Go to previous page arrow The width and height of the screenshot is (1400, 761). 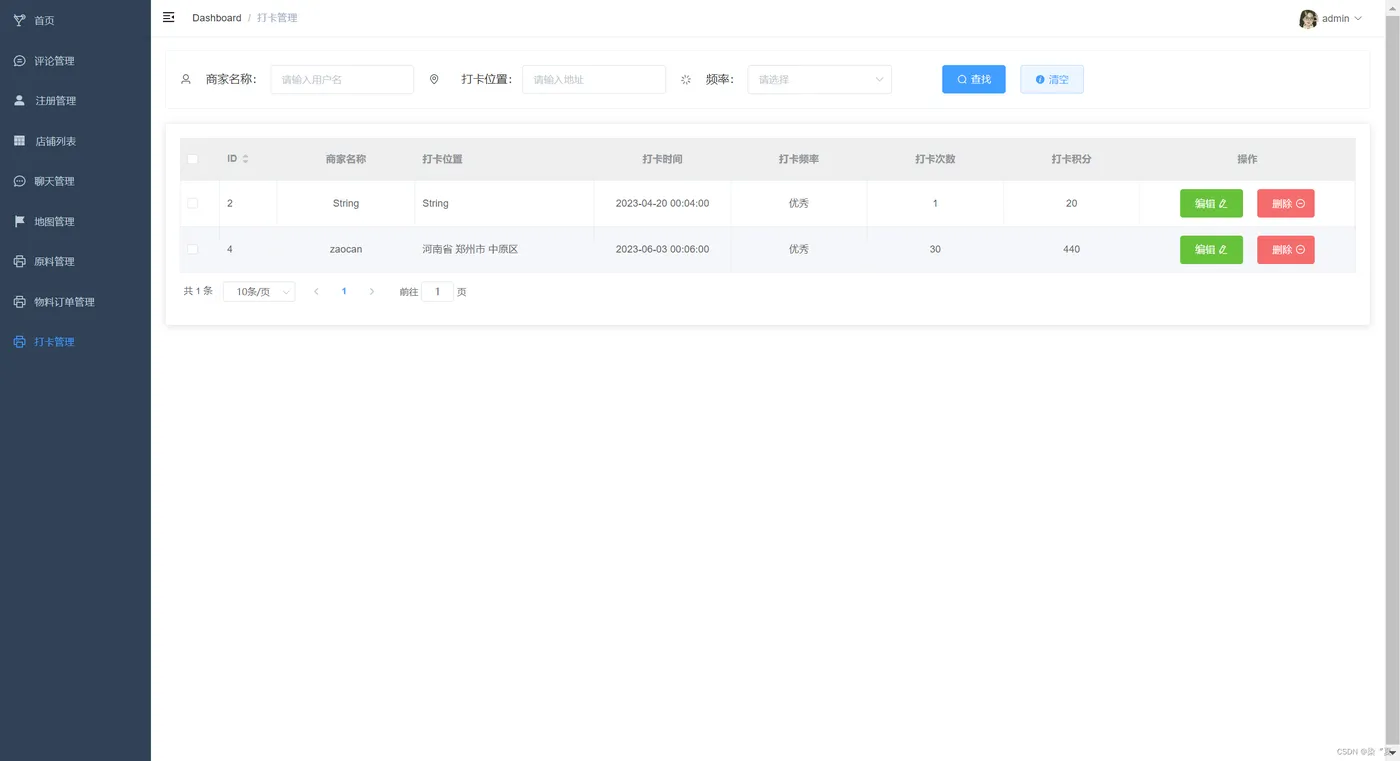point(316,291)
